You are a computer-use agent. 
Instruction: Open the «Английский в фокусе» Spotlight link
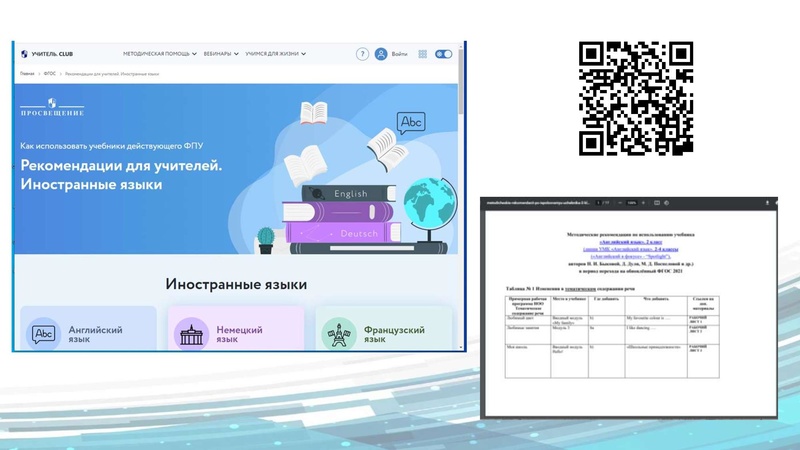click(631, 257)
